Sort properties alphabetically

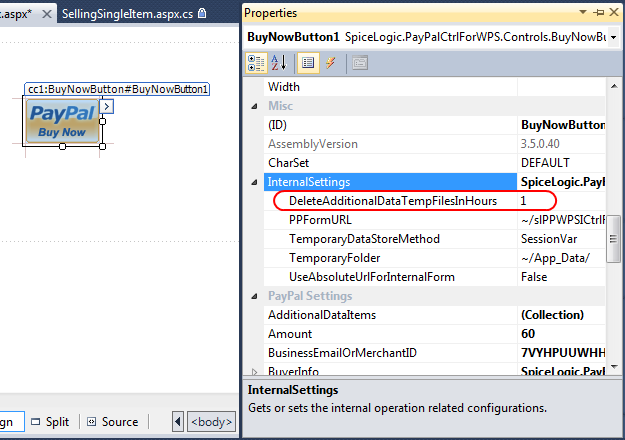tap(281, 62)
